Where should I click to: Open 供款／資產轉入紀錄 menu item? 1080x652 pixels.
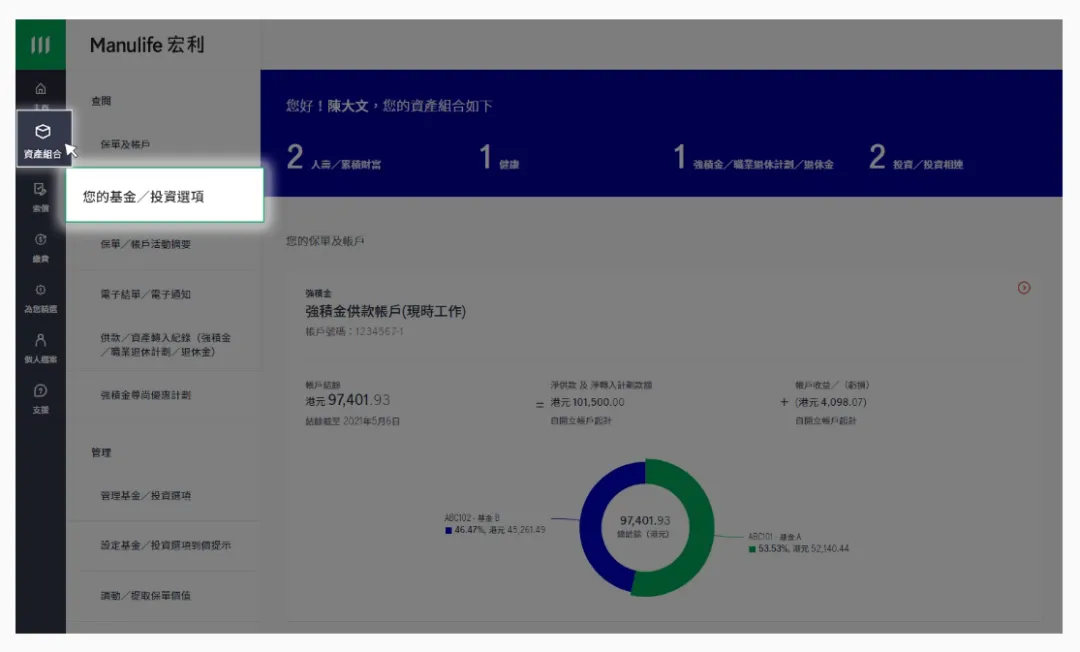click(165, 344)
